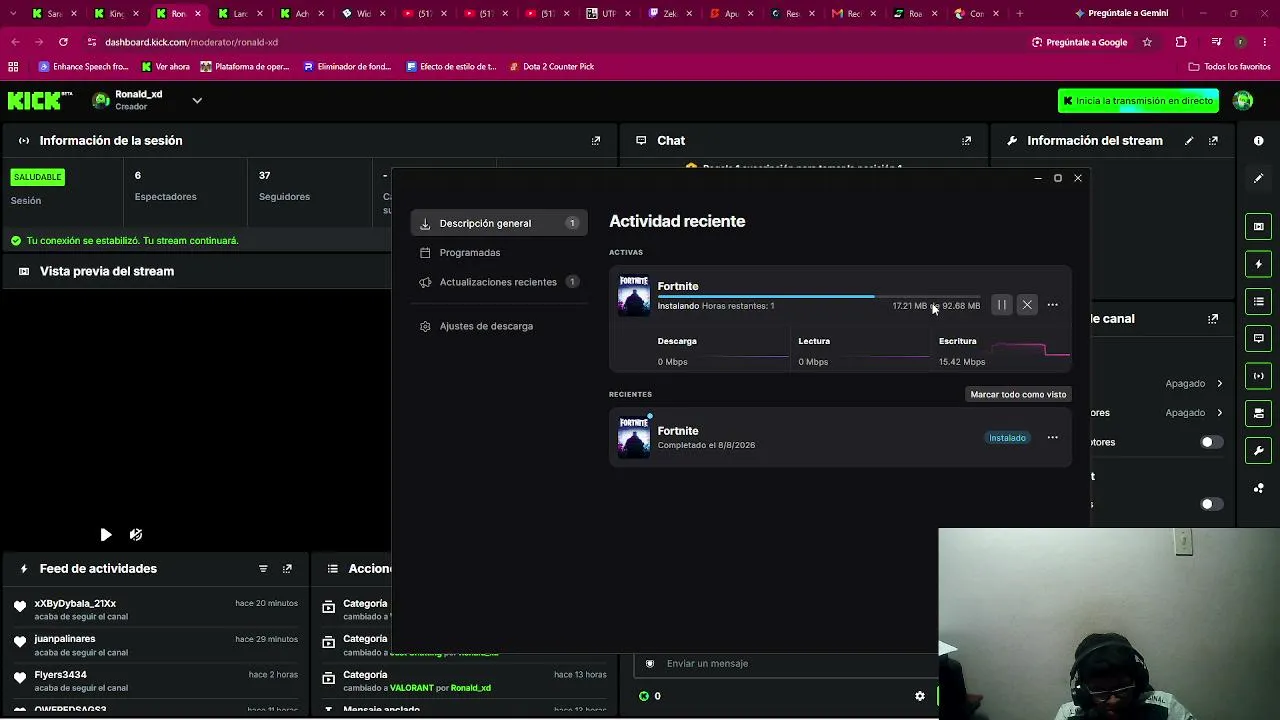Pop out the channel settings panel
Viewport: 1280px width, 720px height.
point(1213,319)
